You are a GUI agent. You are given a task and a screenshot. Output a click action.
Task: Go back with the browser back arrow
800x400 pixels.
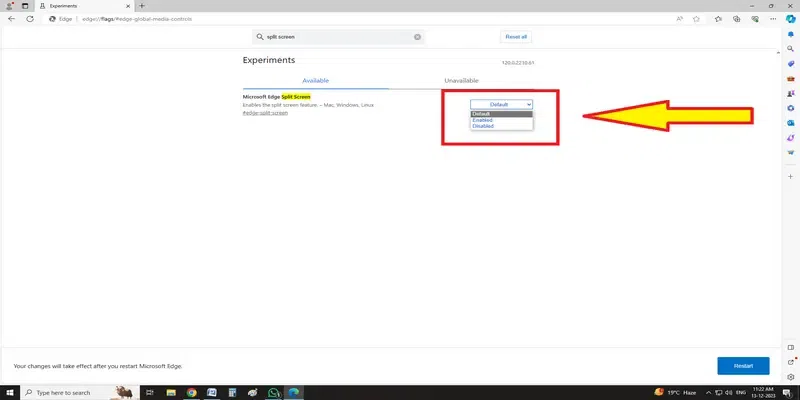tap(11, 19)
